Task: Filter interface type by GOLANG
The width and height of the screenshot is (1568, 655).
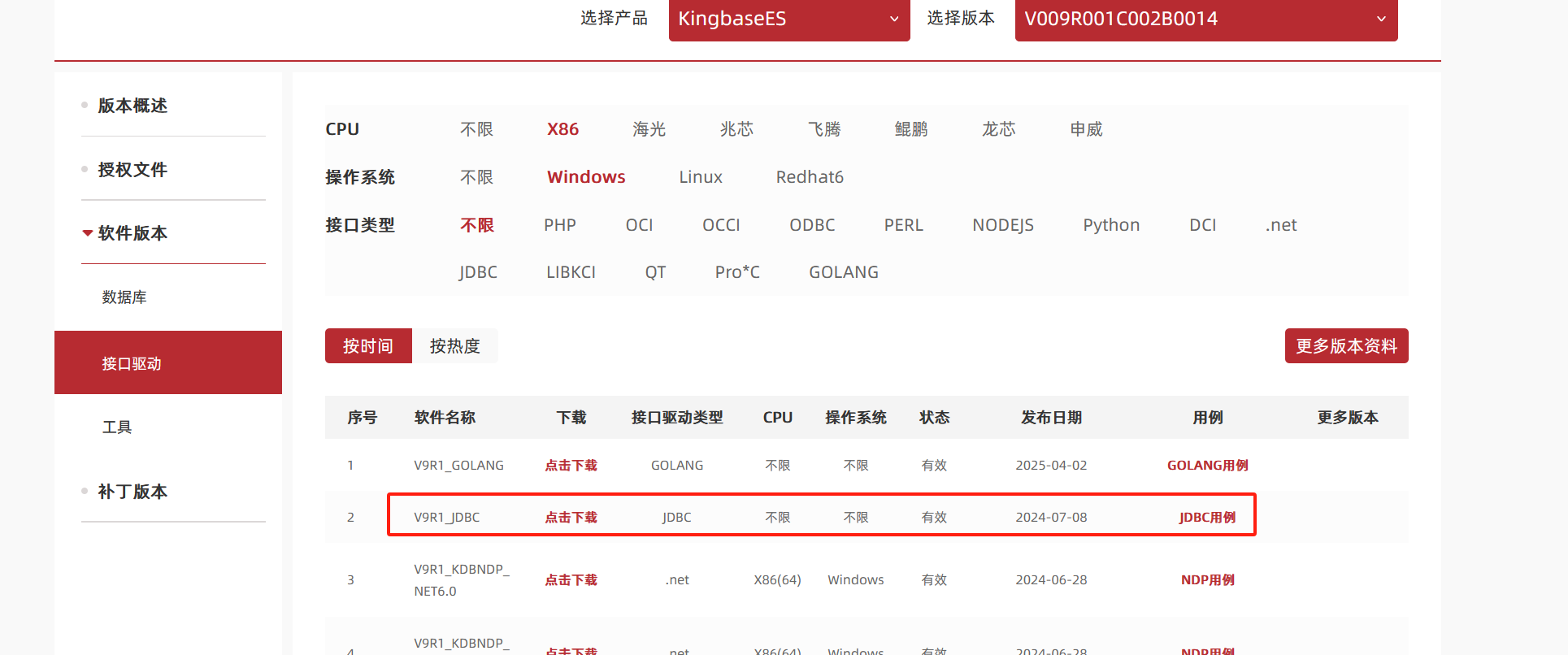Action: (844, 272)
